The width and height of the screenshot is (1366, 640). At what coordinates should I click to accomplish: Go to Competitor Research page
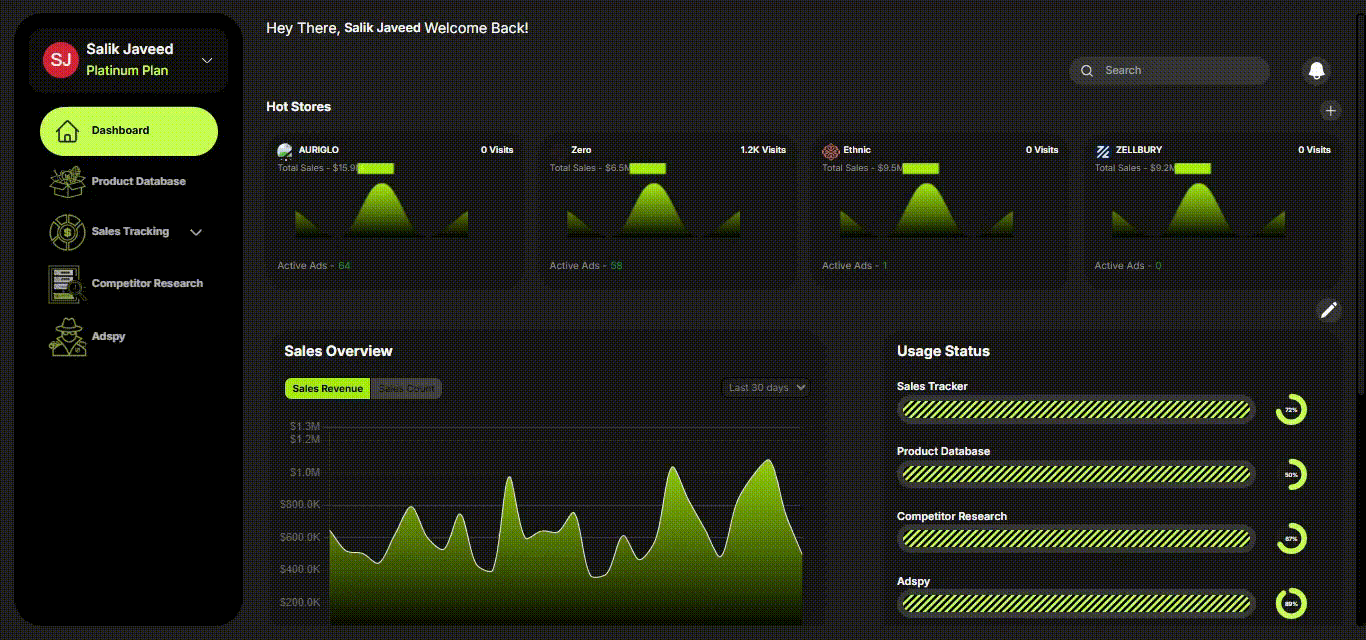(147, 284)
